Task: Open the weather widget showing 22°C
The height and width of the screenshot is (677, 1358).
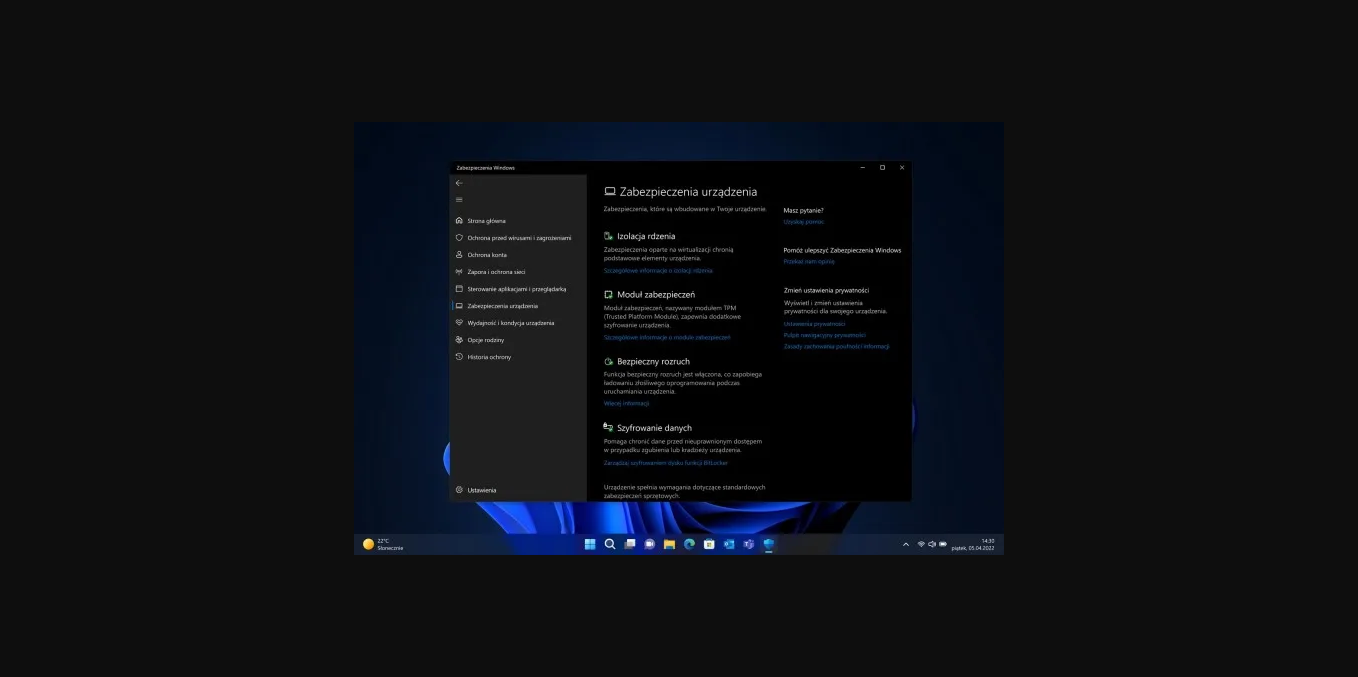Action: pyautogui.click(x=383, y=544)
